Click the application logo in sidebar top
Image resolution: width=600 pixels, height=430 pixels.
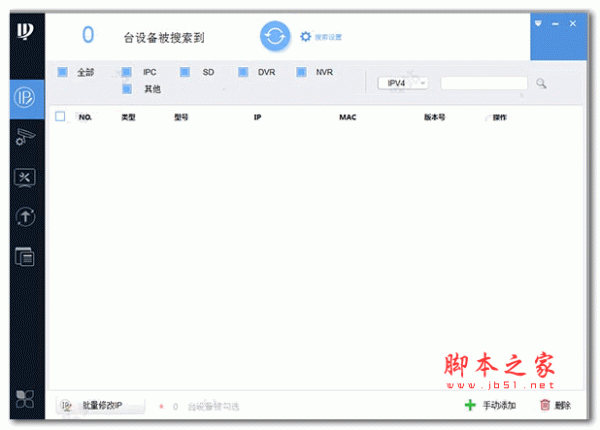(25, 31)
